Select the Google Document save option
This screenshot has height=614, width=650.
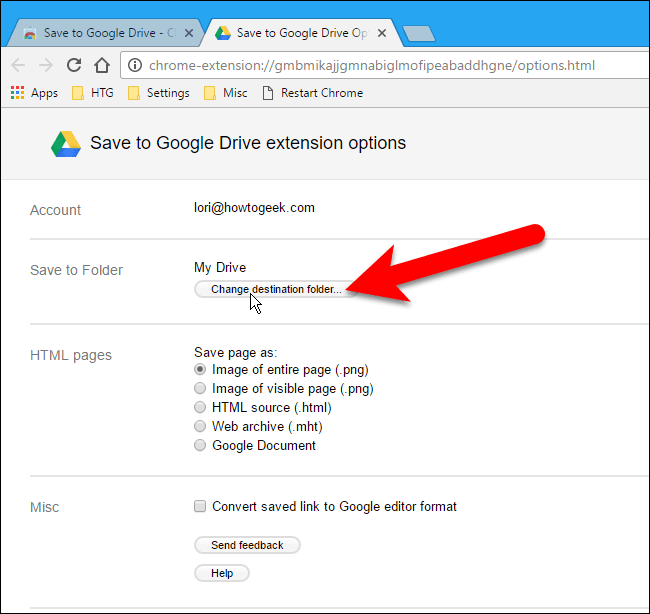pos(201,446)
